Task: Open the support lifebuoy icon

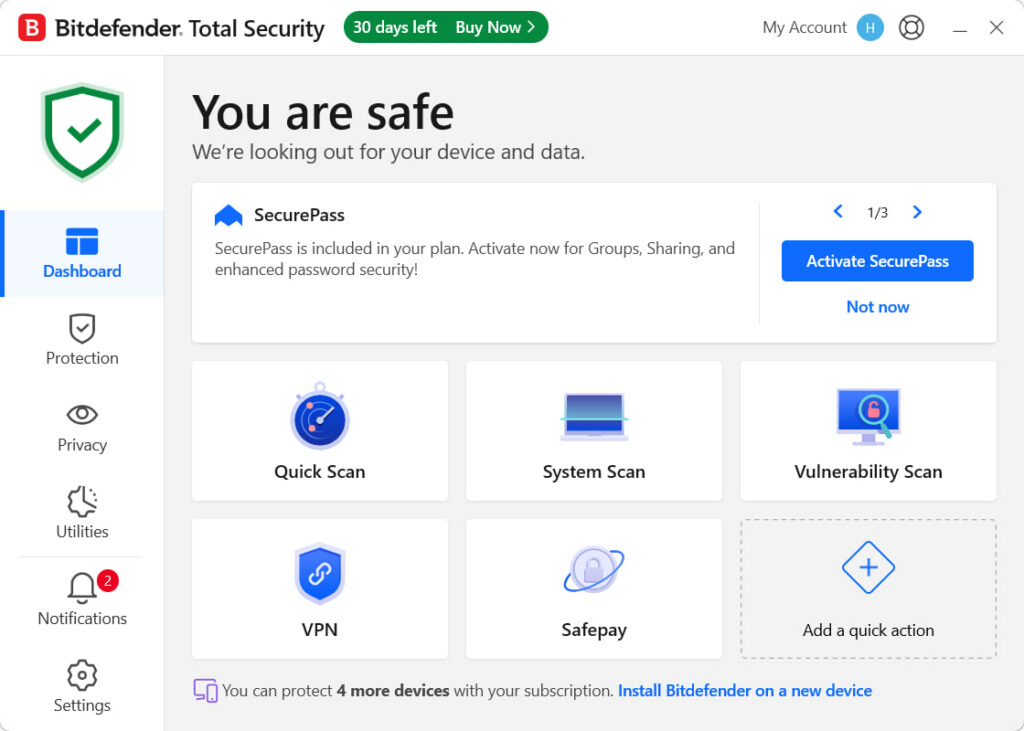Action: (911, 27)
